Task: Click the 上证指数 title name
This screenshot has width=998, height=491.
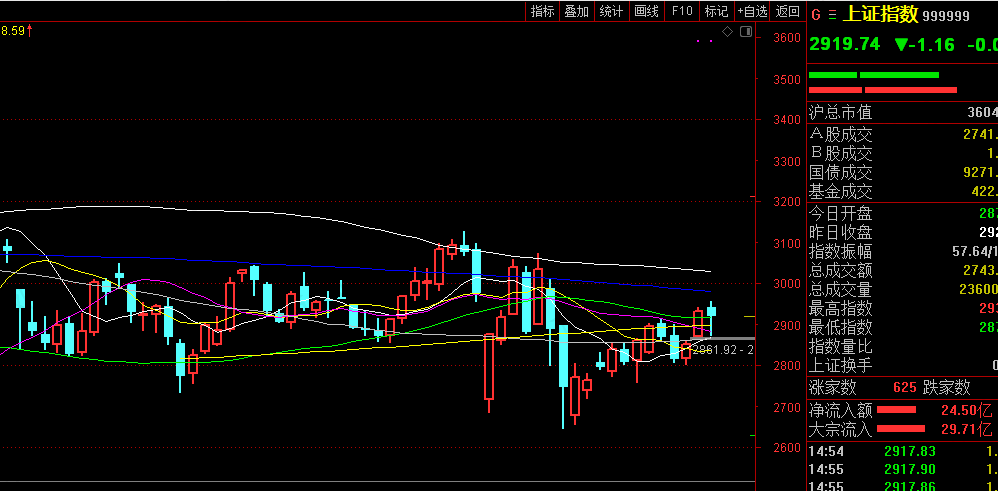Action: pyautogui.click(x=881, y=15)
